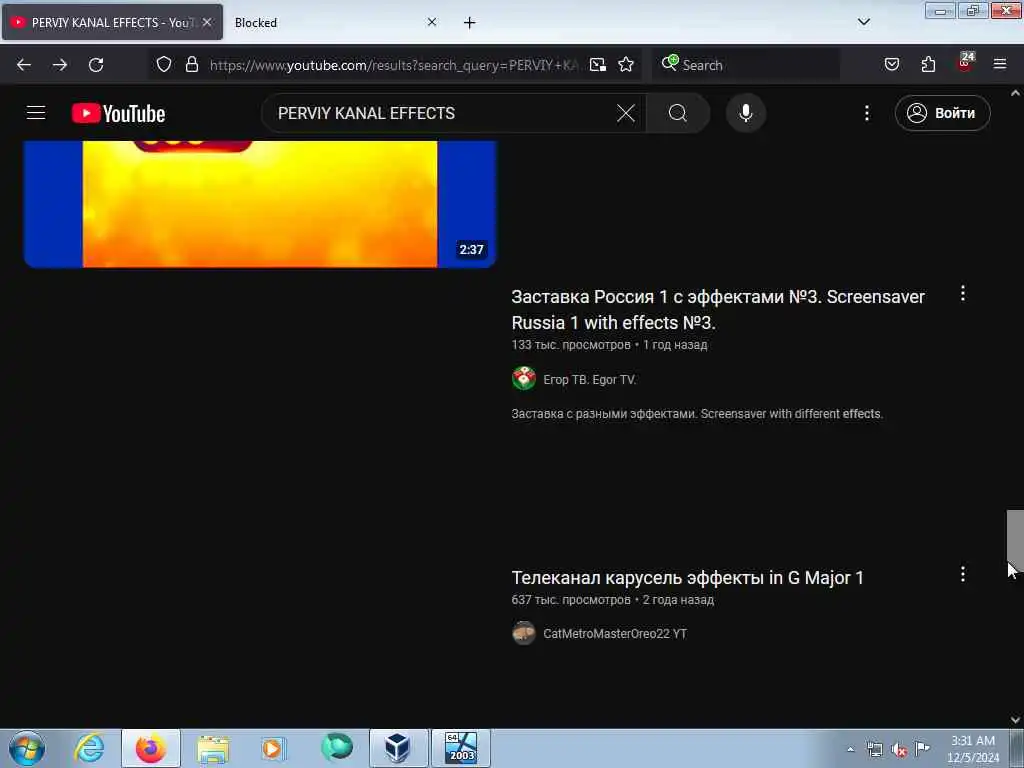1024x768 pixels.
Task: Show hidden system tray icons
Action: click(x=850, y=749)
